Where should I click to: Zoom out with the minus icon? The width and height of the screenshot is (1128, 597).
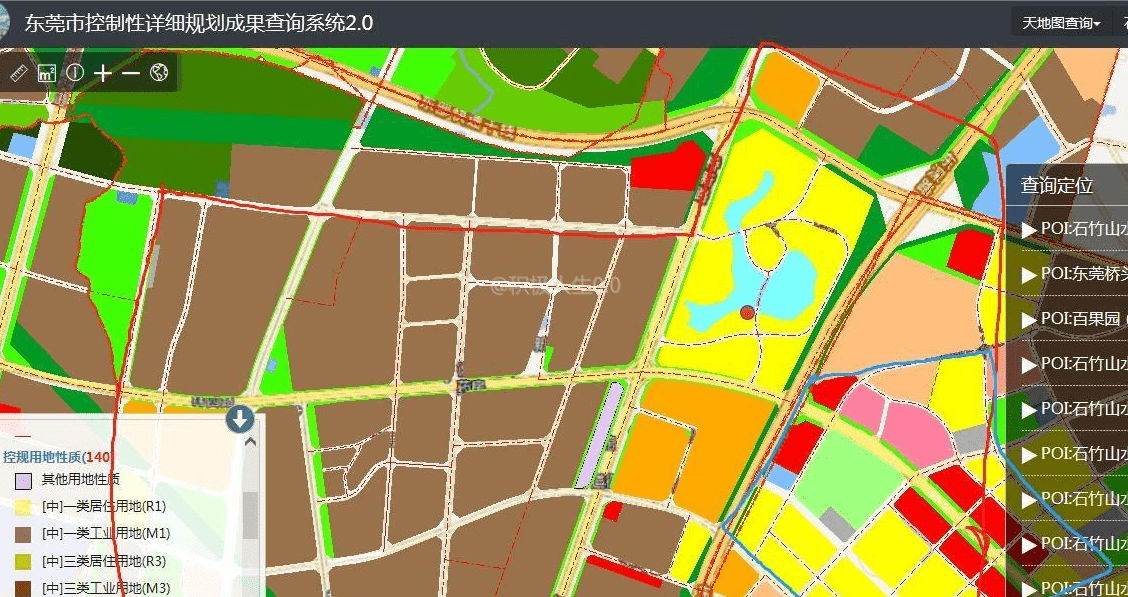pyautogui.click(x=131, y=73)
